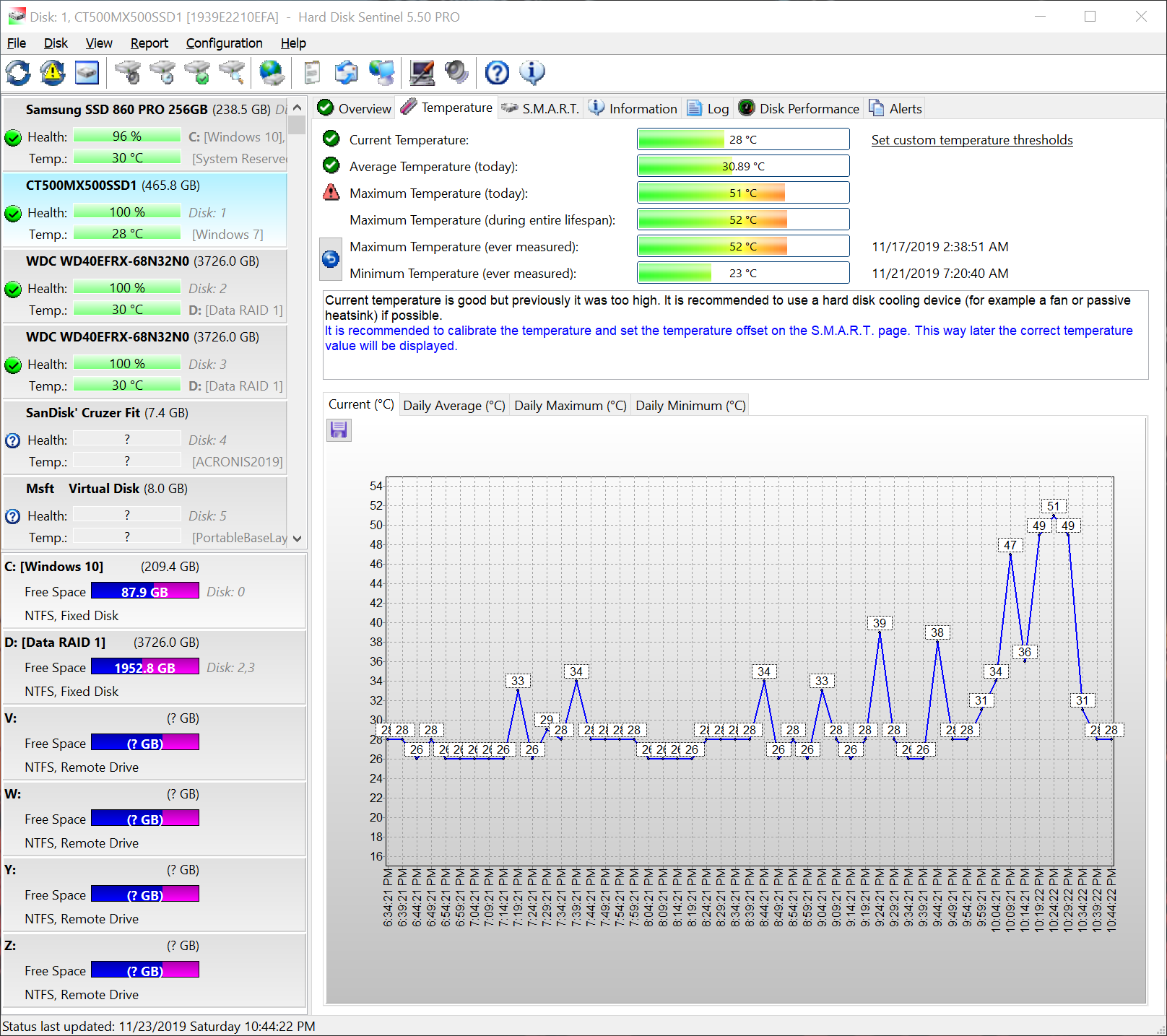Show the Daily Maximum (°C) chart tab
The image size is (1167, 1036).
[x=571, y=406]
